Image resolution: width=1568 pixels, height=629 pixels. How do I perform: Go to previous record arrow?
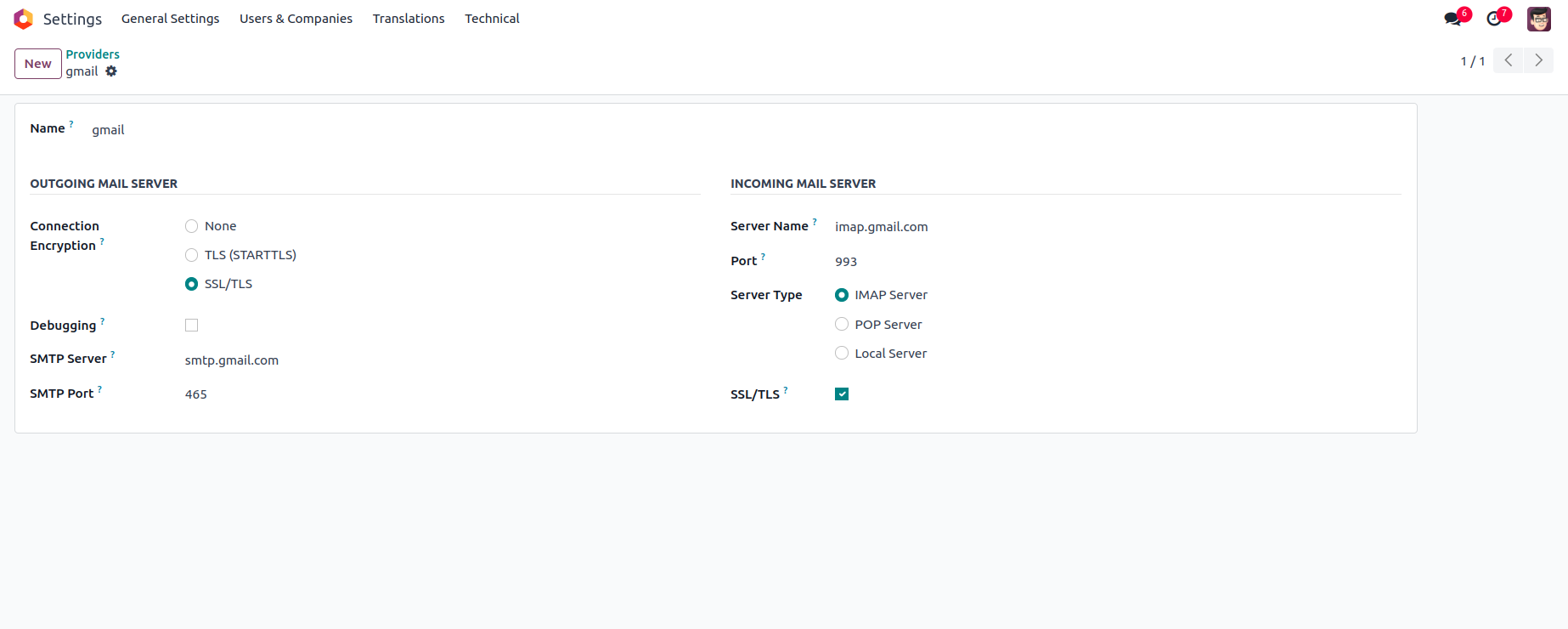coord(1508,60)
